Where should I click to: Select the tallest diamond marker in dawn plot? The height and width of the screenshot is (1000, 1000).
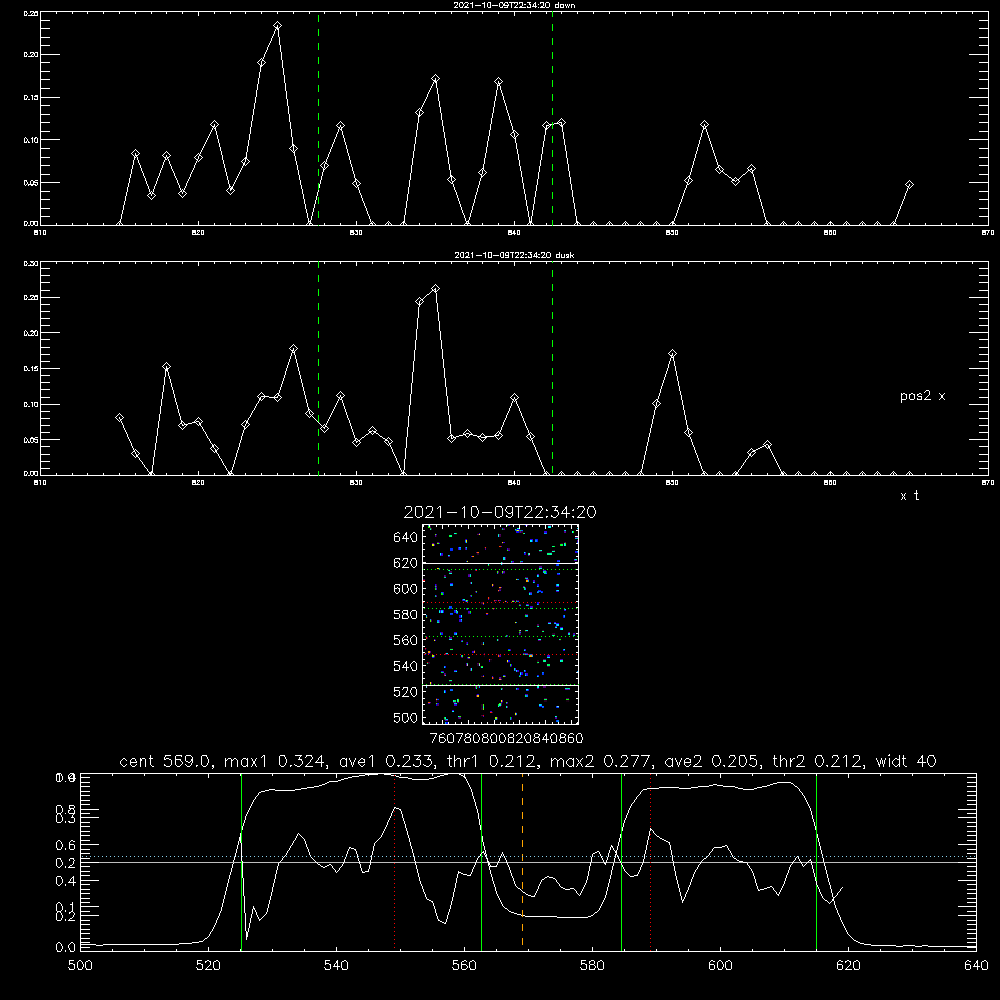click(x=277, y=26)
